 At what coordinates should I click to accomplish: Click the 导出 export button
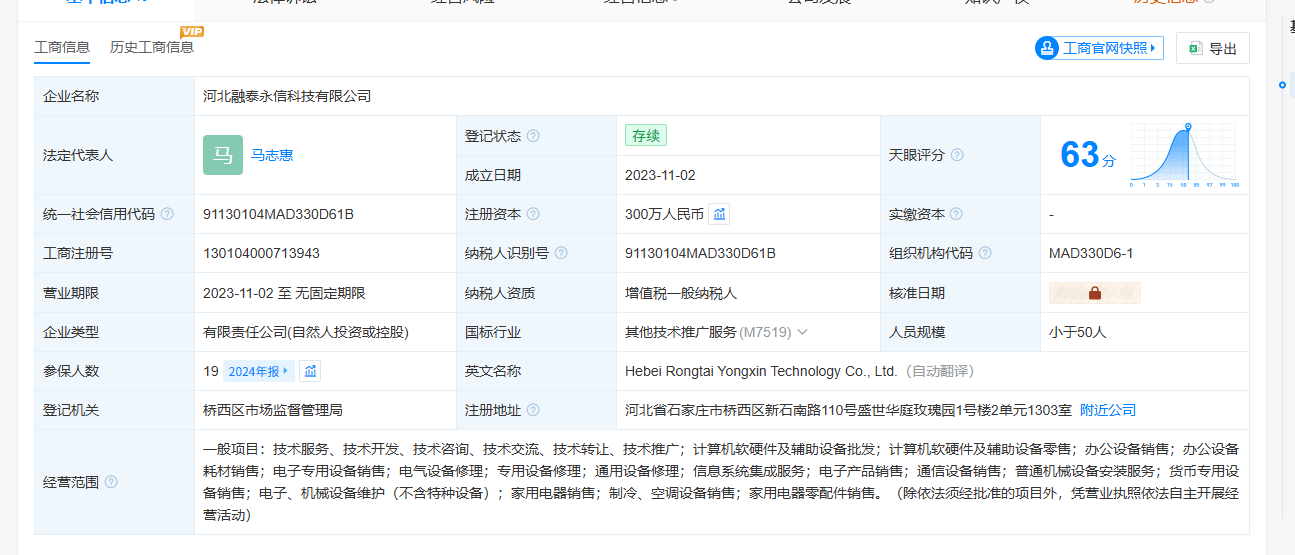[x=1213, y=48]
